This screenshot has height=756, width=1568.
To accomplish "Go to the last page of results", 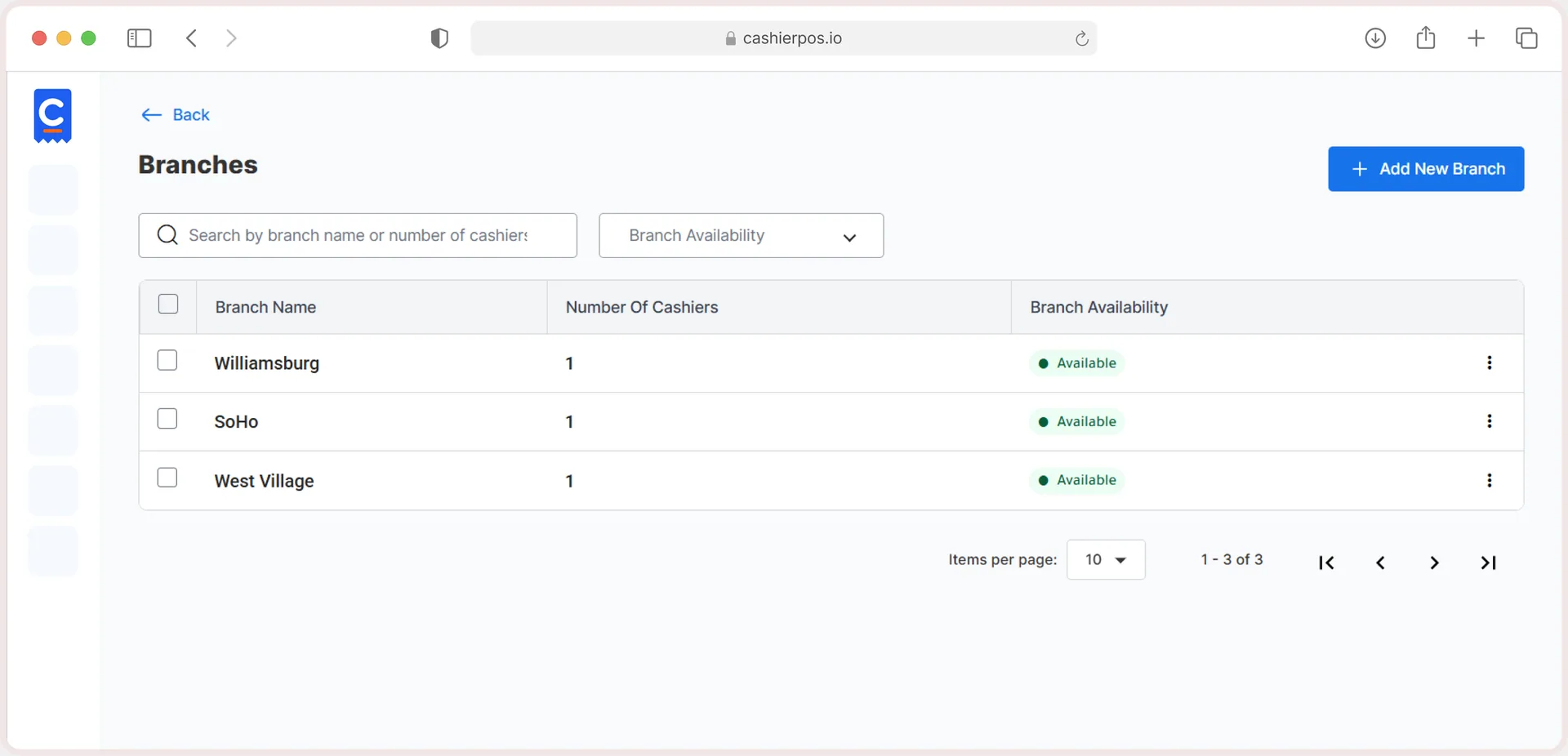I will click(x=1489, y=563).
